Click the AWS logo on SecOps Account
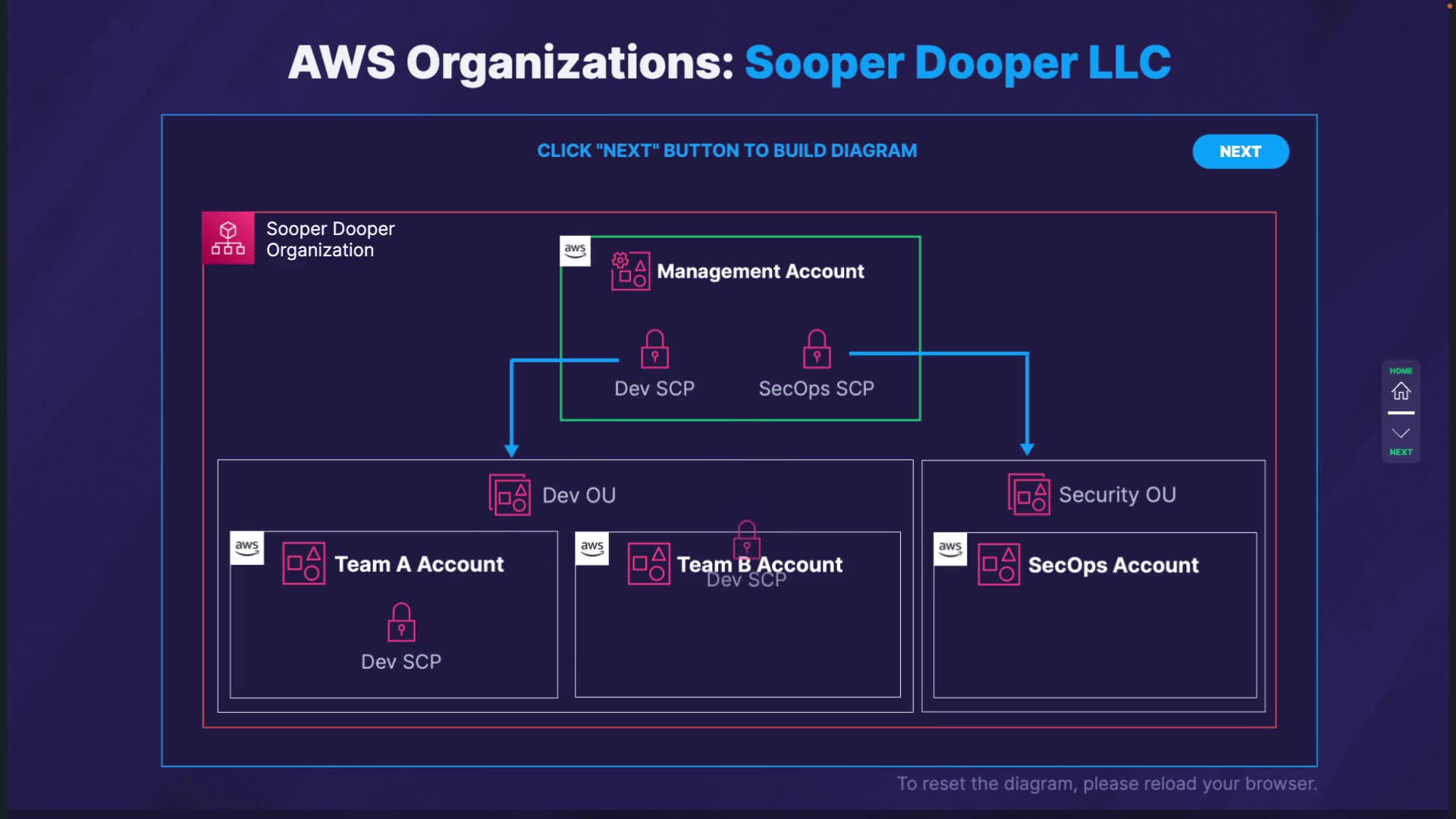This screenshot has width=1456, height=819. point(949,548)
